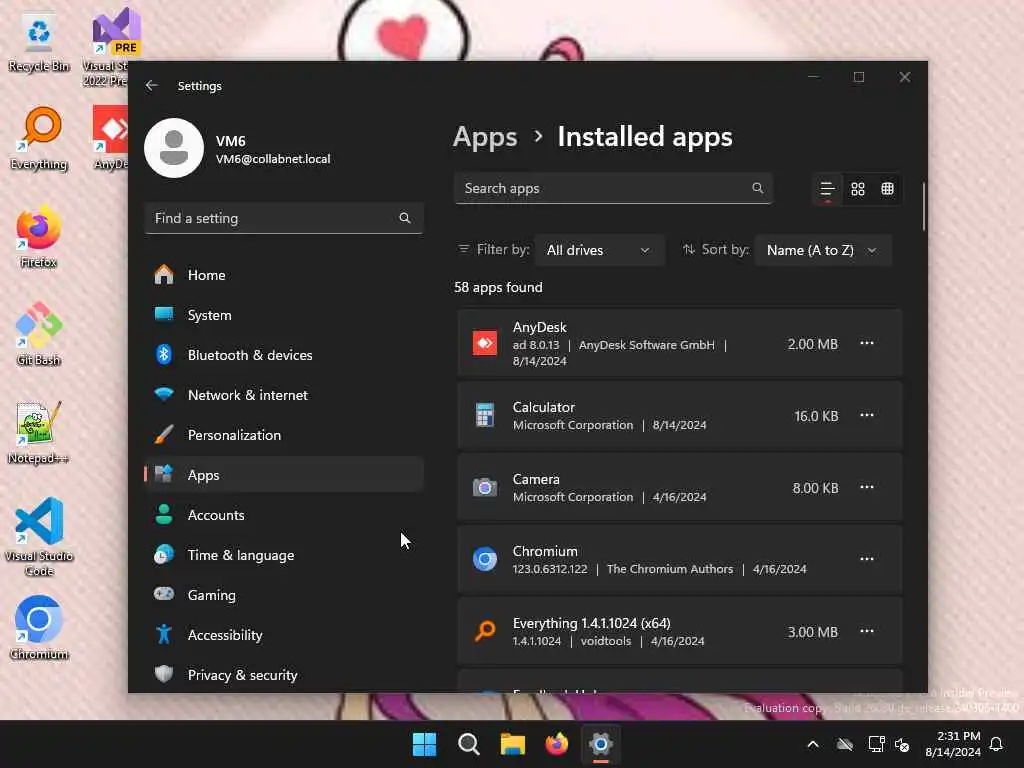Click 'AnyDesk Software GmbH' publisher text

(647, 345)
